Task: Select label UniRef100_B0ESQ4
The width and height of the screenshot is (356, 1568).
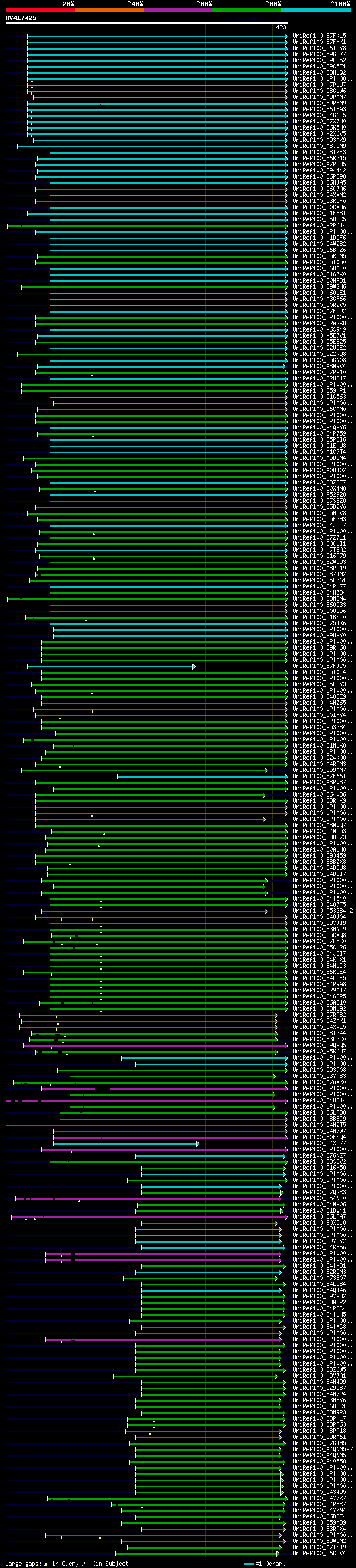Action: (x=319, y=1137)
